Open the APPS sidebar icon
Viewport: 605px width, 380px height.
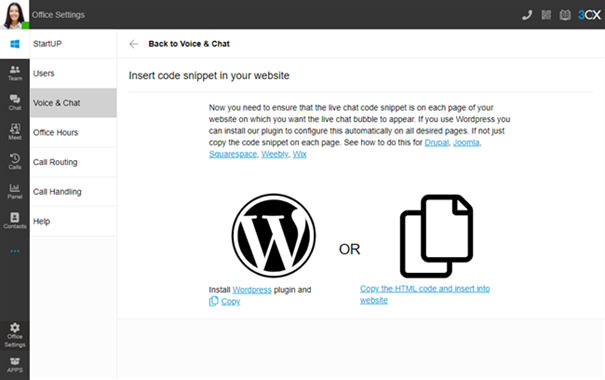click(15, 365)
